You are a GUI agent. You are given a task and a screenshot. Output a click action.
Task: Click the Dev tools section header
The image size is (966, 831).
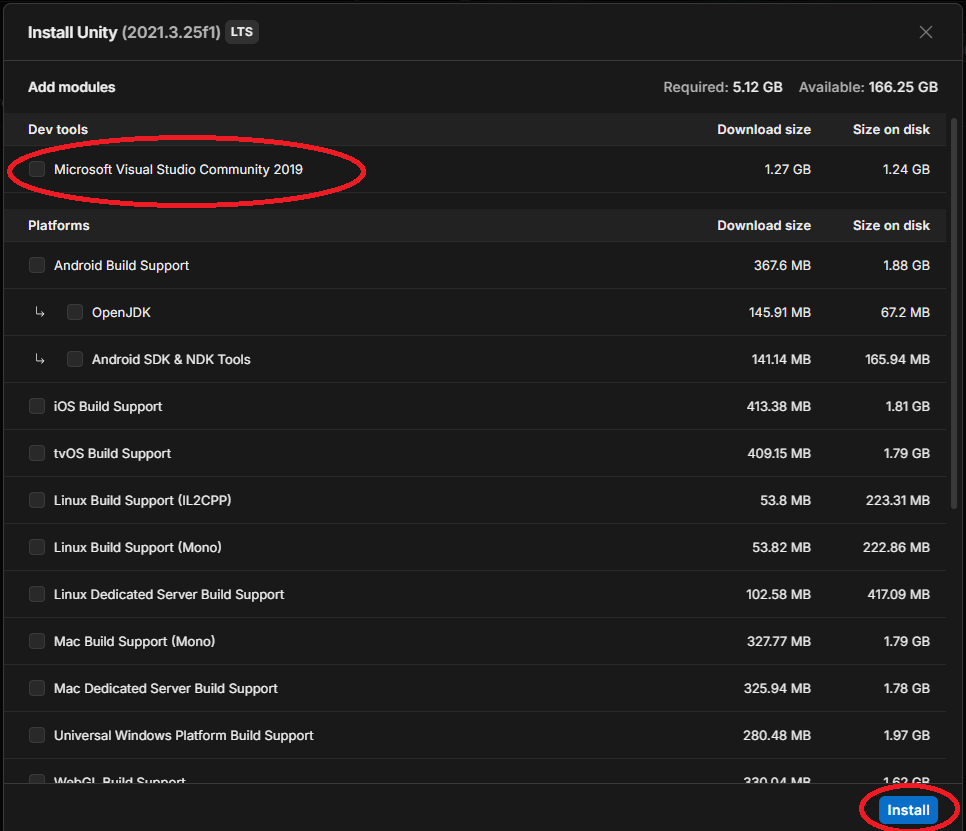(x=58, y=129)
